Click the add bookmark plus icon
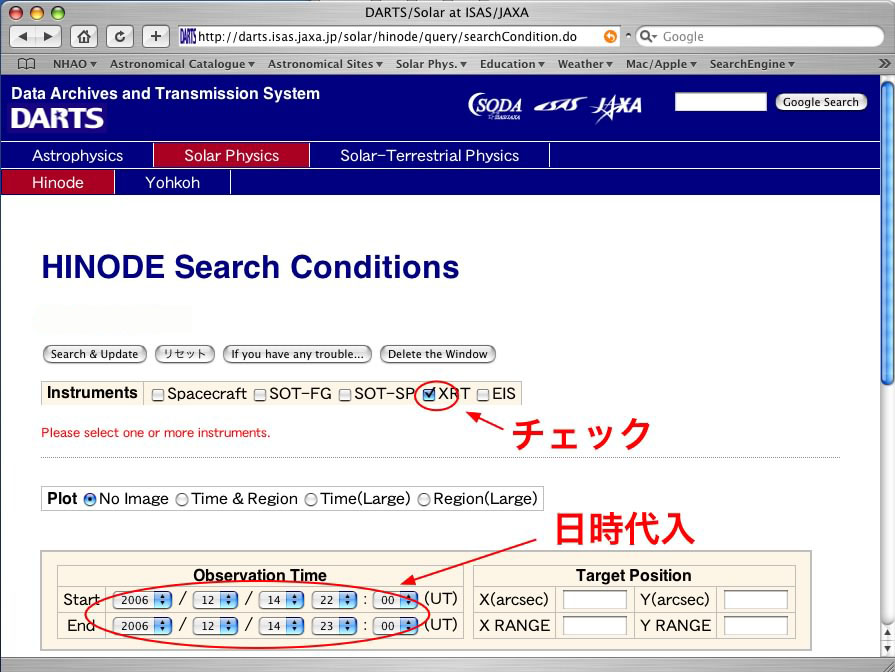Viewport: 895px width, 672px height. [x=156, y=37]
